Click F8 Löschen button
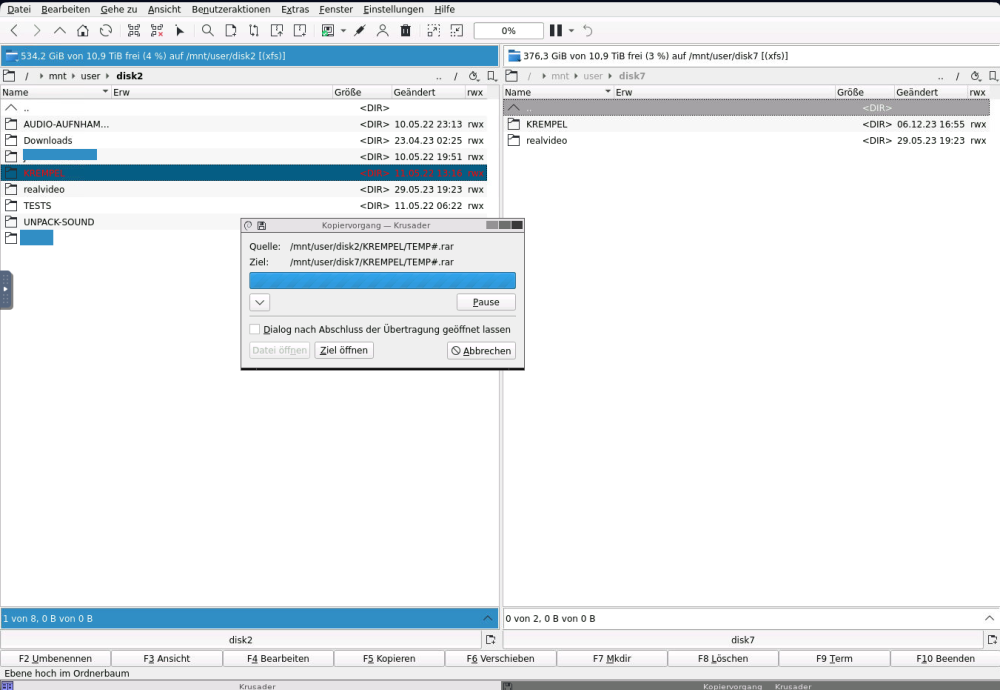Screen dimensions: 1000x690 point(723,658)
